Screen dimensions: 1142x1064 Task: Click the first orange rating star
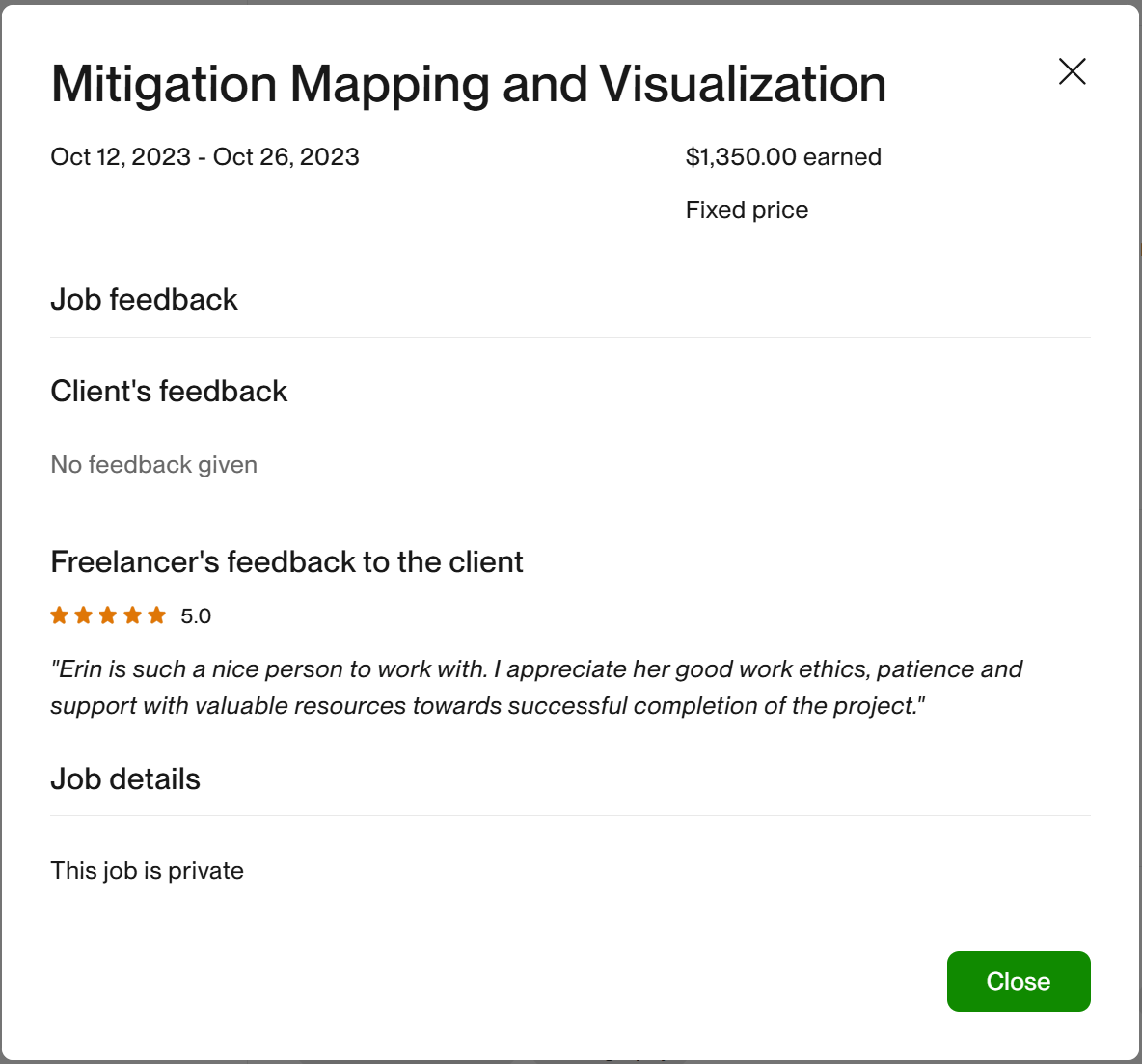(60, 615)
